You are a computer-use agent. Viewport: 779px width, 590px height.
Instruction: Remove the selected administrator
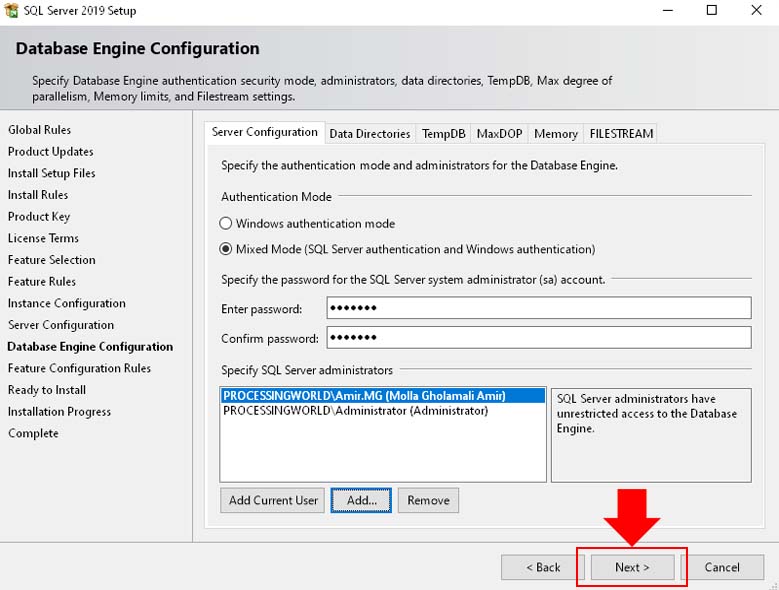(x=428, y=500)
